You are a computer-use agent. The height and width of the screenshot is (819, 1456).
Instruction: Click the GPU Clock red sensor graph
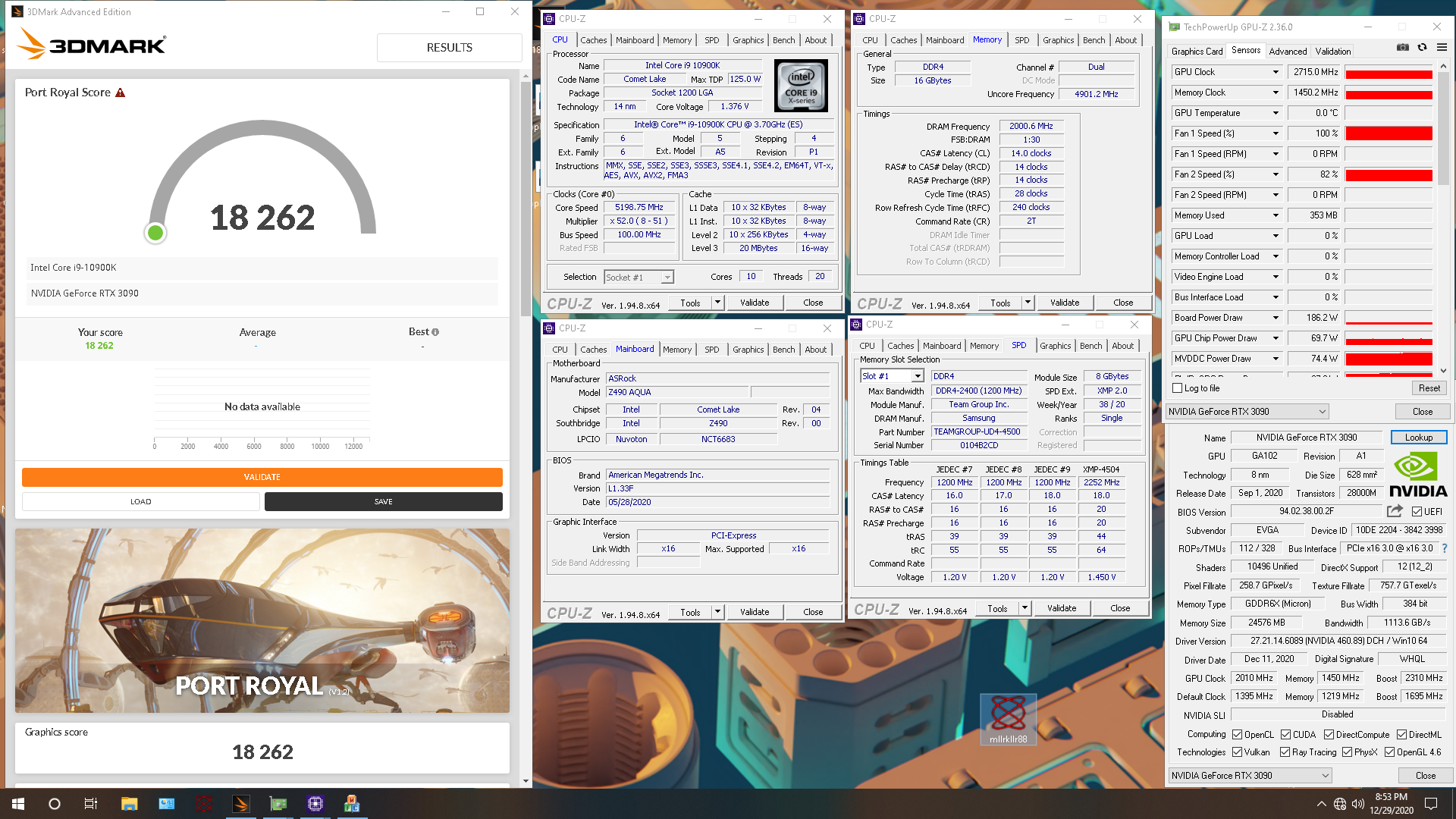pos(1389,72)
